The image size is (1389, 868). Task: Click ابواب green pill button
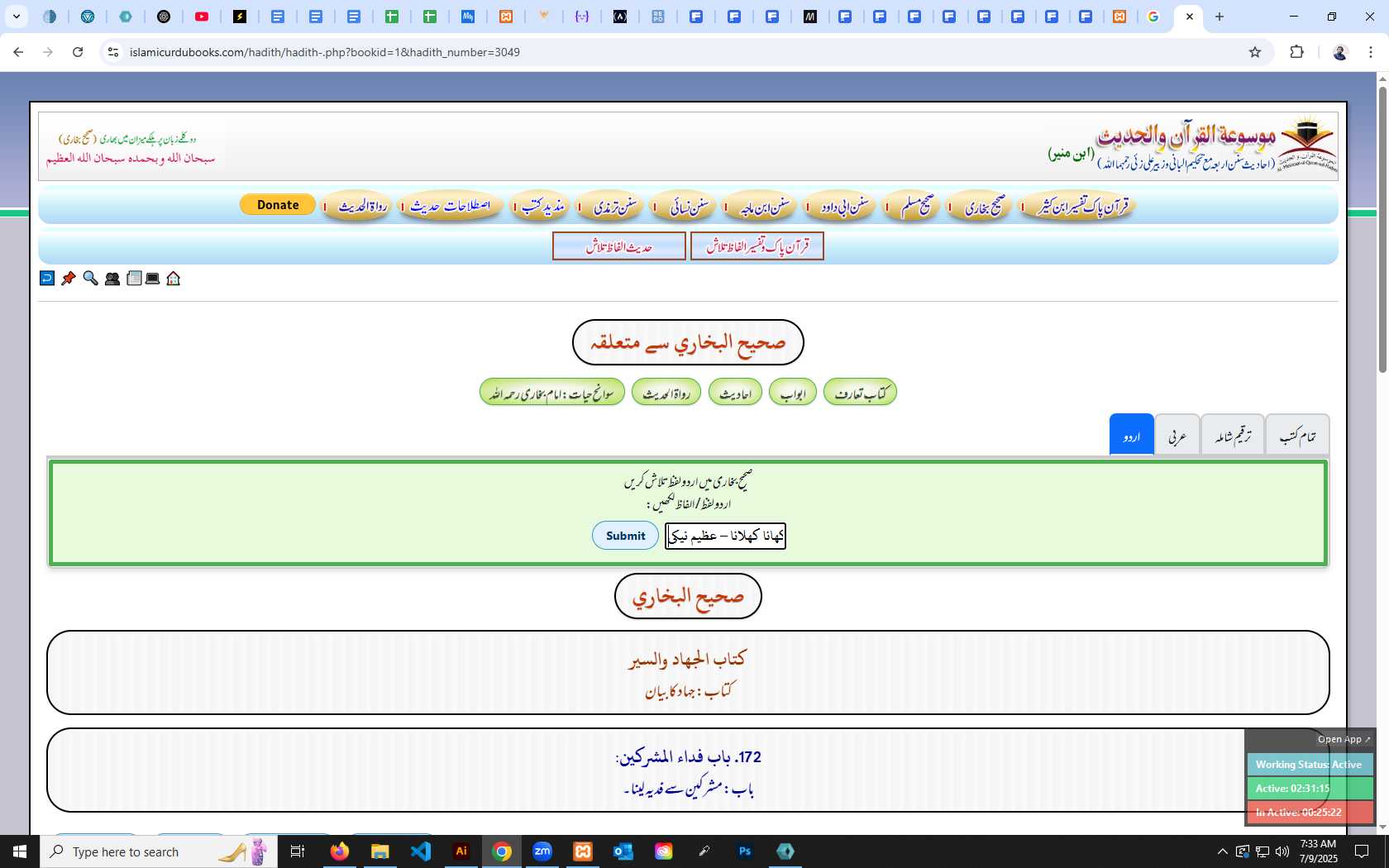pyautogui.click(x=793, y=393)
